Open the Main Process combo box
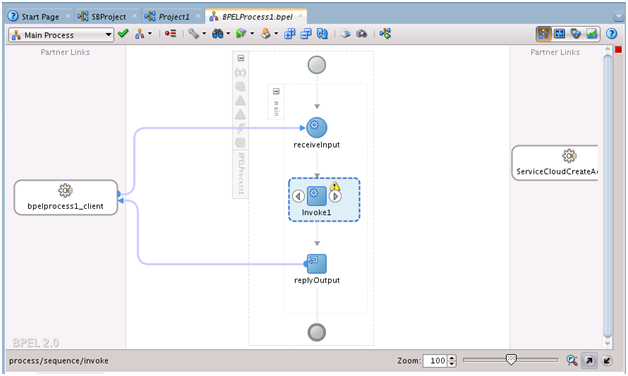This screenshot has height=376, width=628. tap(61, 35)
